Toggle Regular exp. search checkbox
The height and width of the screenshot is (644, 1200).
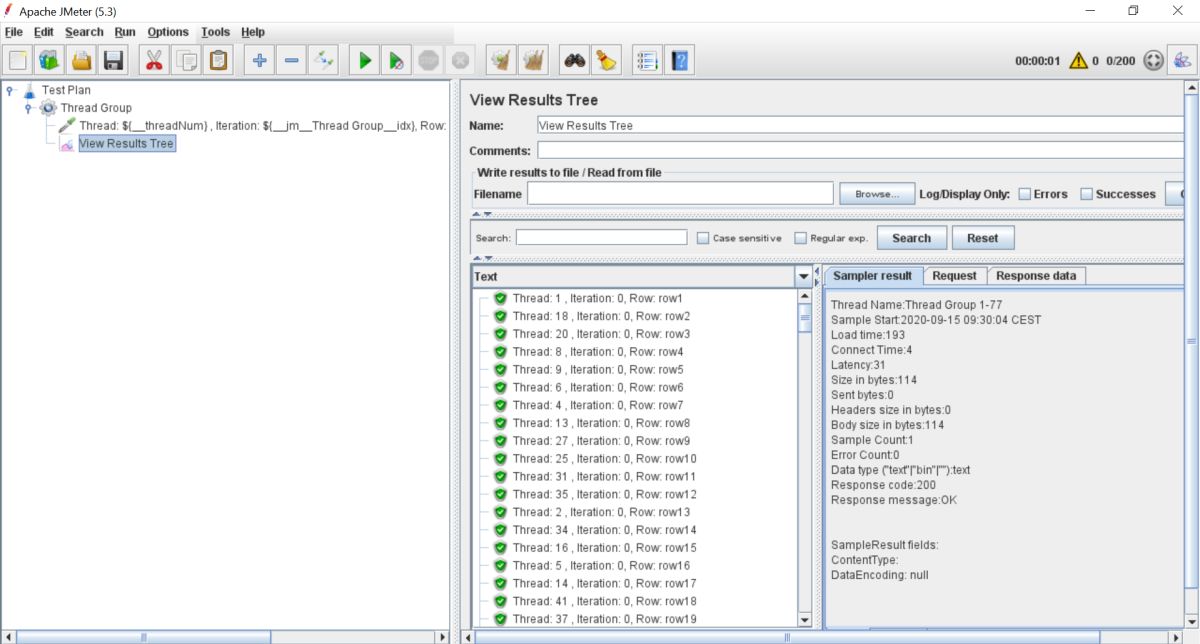[x=801, y=238]
